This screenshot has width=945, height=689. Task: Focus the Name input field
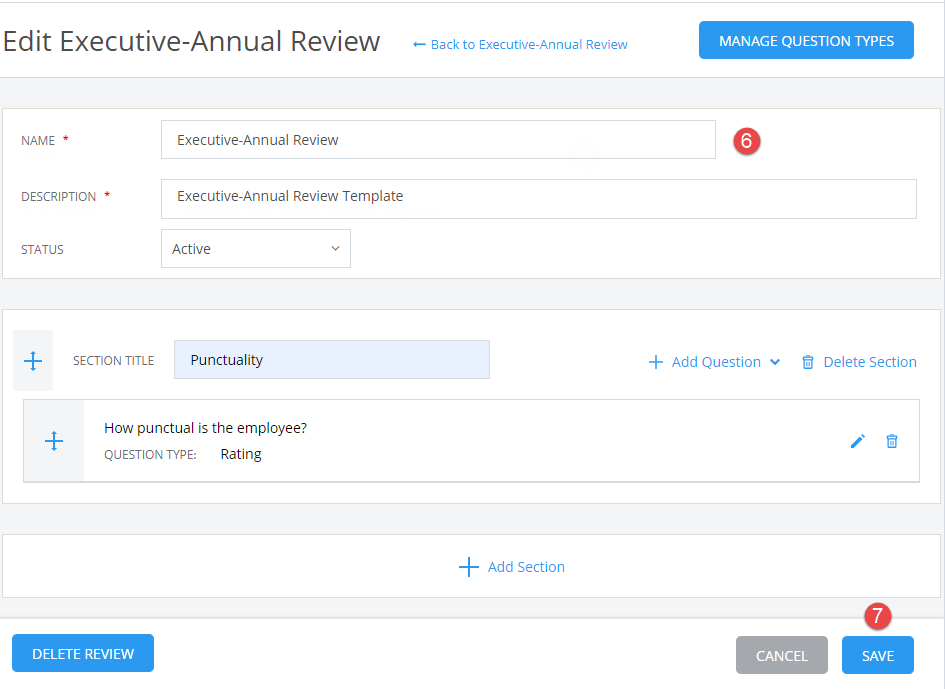438,140
